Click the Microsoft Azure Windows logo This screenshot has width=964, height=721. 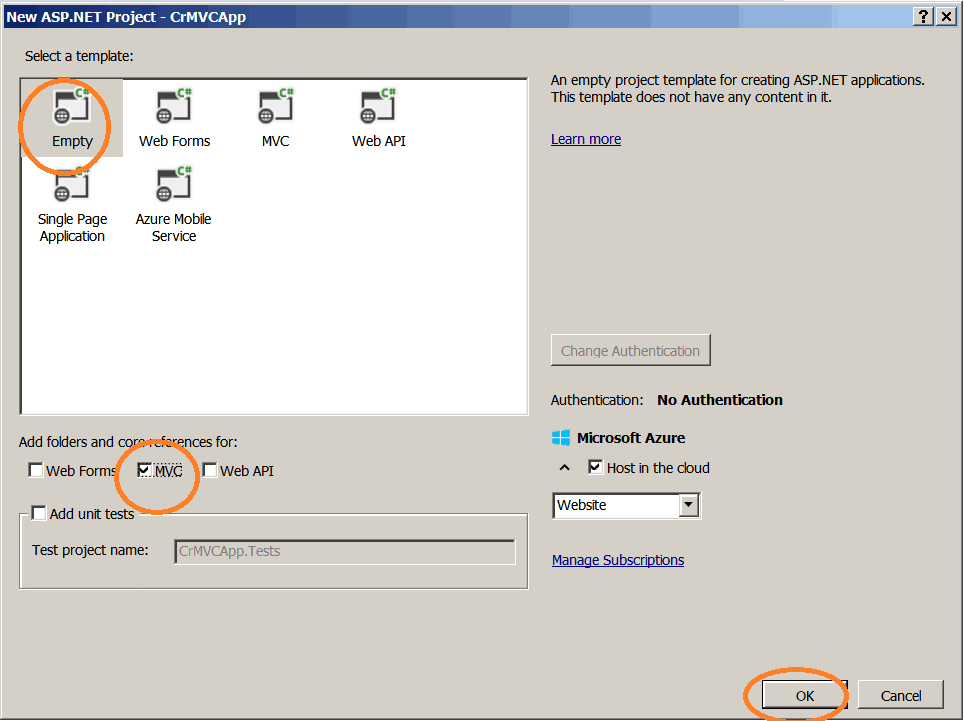coord(561,438)
